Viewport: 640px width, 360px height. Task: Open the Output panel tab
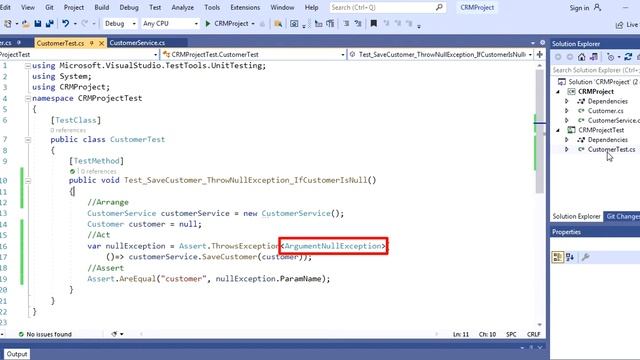coord(17,354)
